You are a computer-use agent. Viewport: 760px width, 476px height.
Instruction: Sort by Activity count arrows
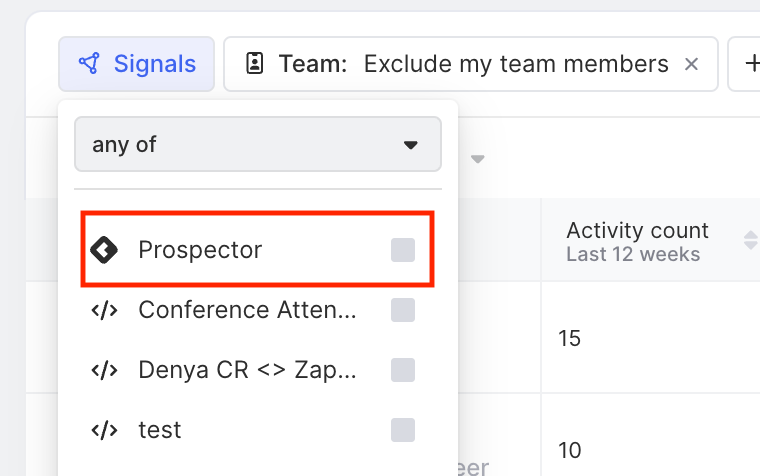[x=750, y=240]
